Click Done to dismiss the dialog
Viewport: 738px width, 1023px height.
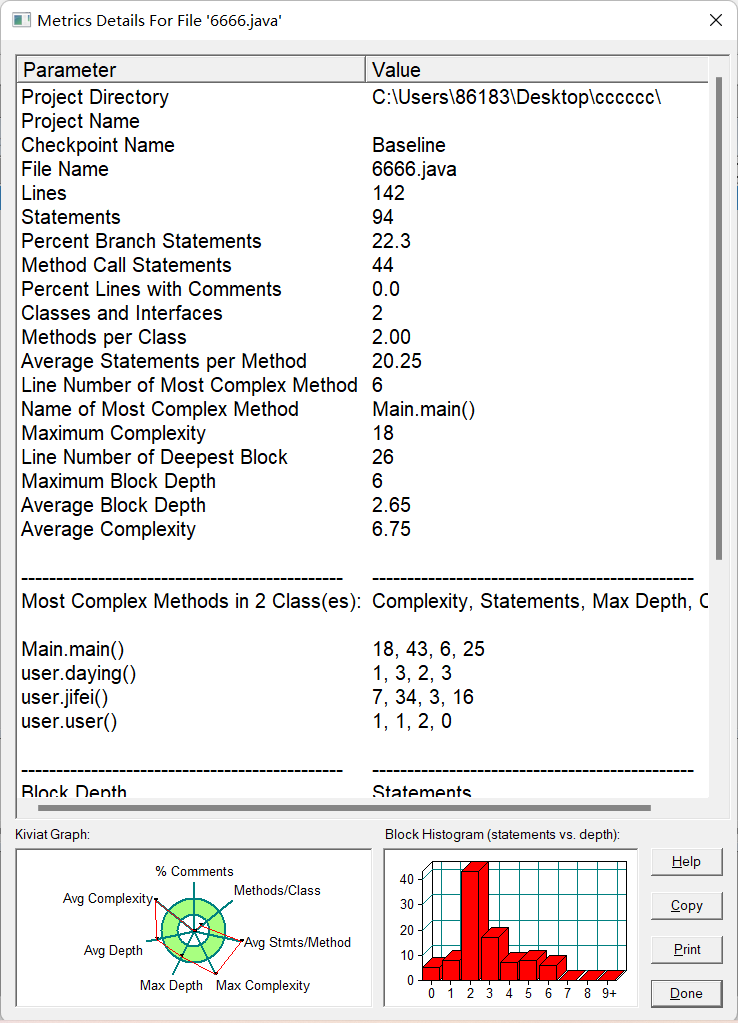(686, 994)
